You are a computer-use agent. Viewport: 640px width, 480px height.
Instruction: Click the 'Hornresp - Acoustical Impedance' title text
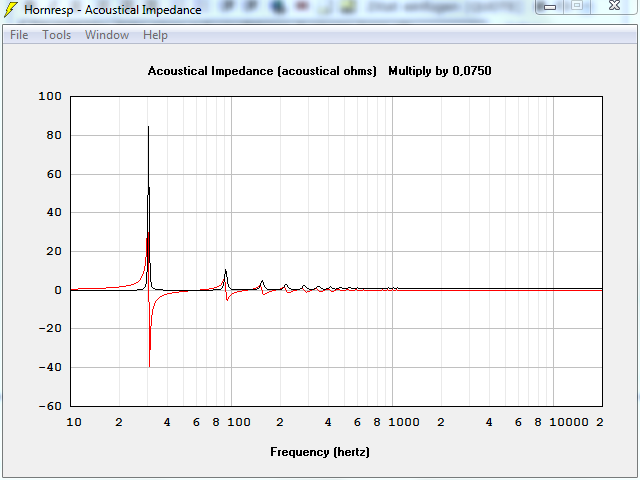[113, 10]
